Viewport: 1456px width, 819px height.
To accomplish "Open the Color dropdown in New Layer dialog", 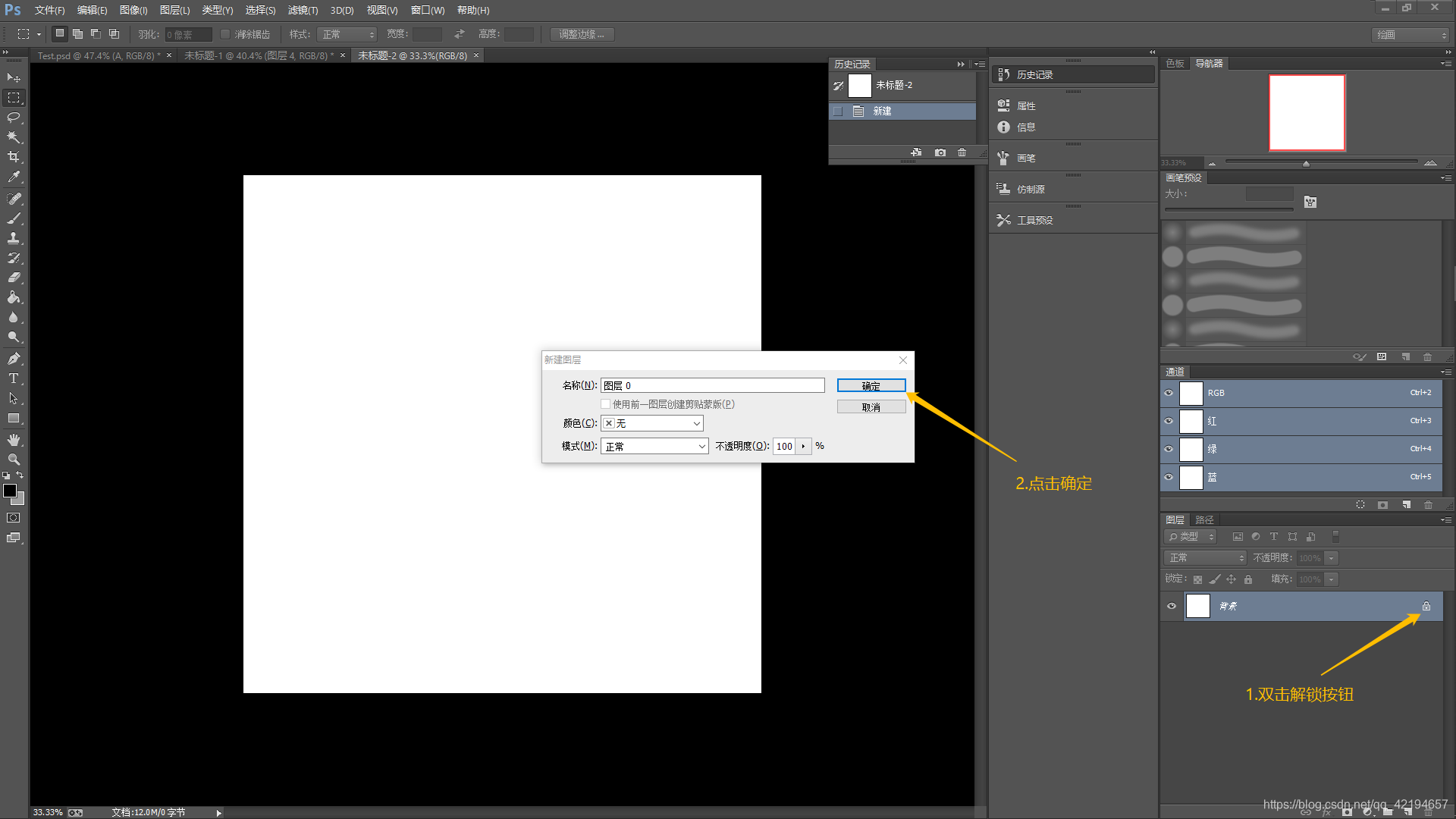I will [x=652, y=423].
